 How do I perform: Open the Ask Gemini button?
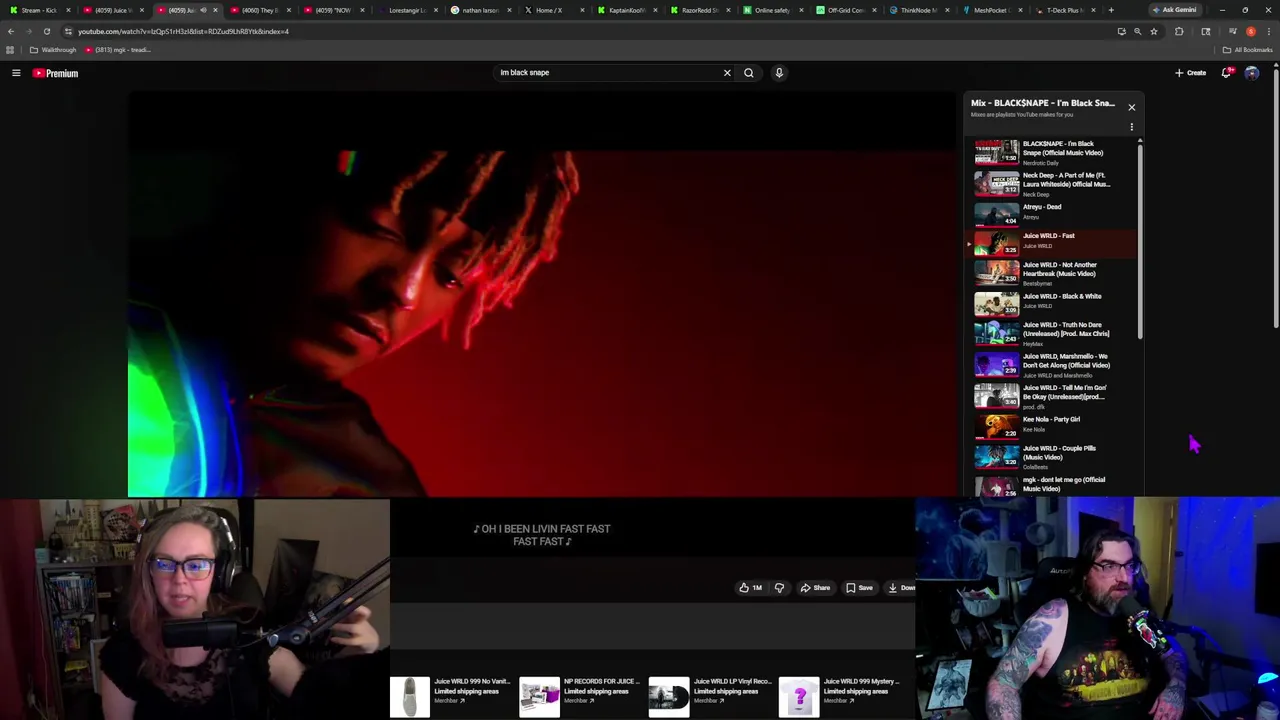coord(1174,10)
